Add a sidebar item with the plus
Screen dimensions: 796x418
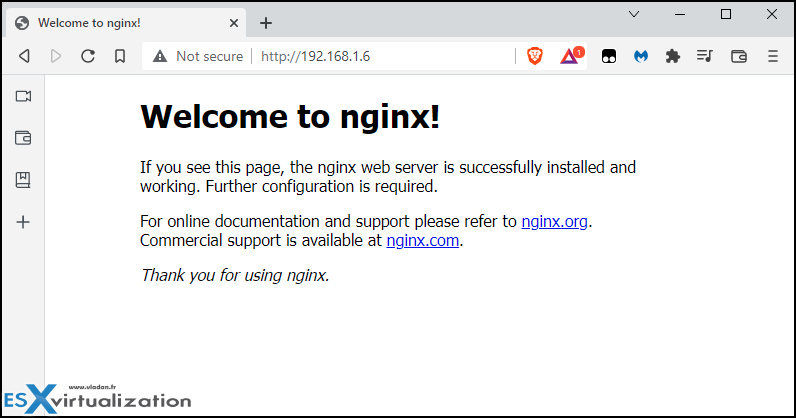point(23,222)
